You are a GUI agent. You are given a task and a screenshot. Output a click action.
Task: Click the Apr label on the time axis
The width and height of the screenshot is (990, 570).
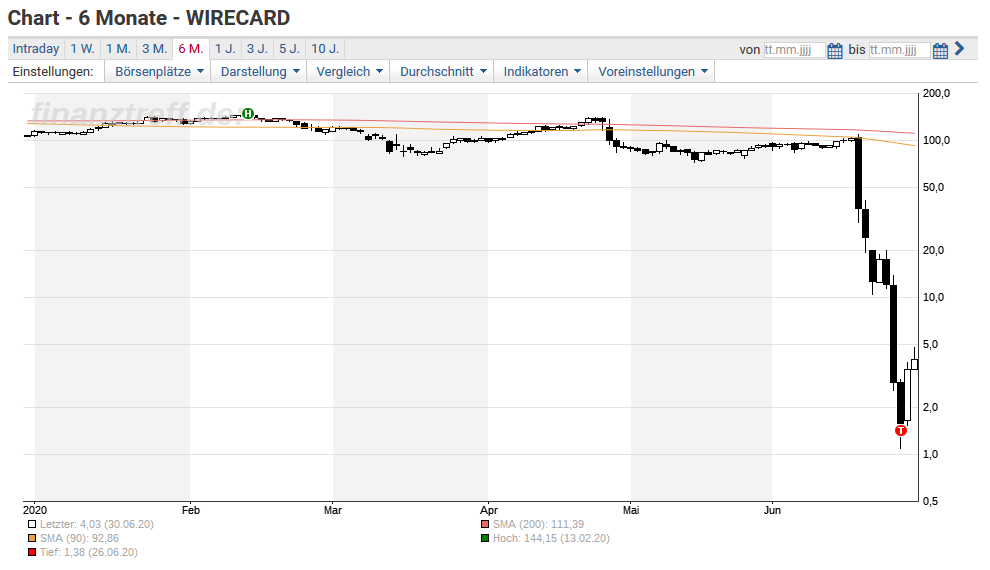click(x=489, y=510)
